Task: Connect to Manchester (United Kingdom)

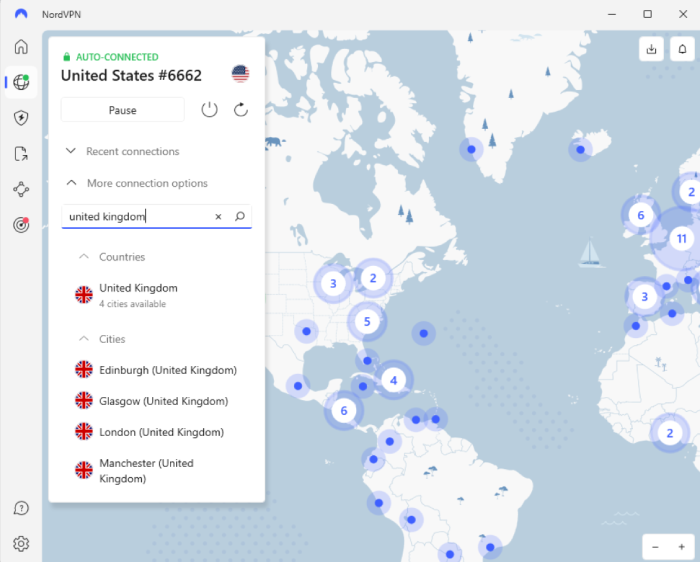Action: click(x=156, y=471)
